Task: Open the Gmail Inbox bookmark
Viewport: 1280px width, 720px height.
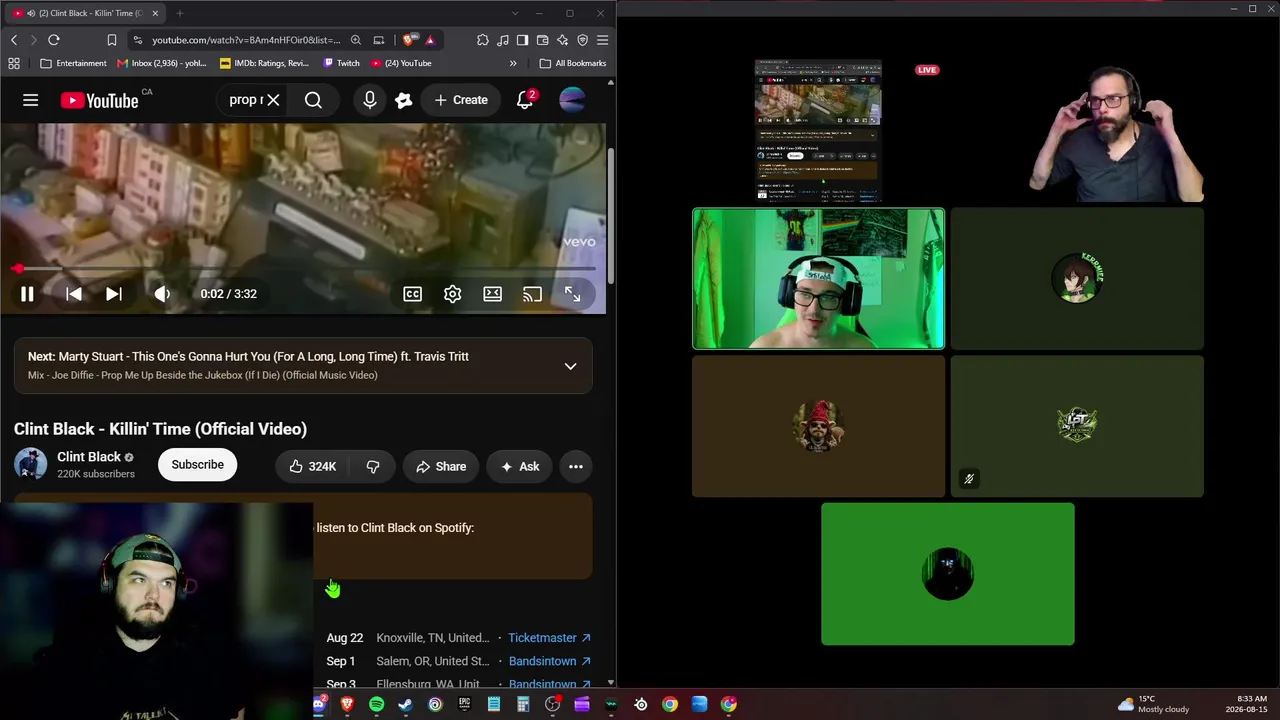Action: point(162,63)
